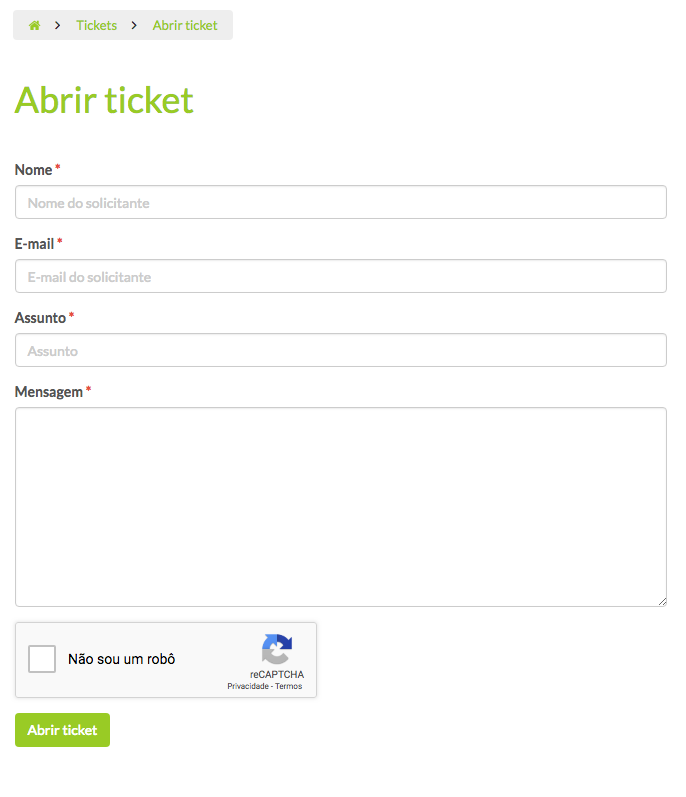Click the Mensagem textarea resize handle
686x797 pixels.
pos(662,602)
